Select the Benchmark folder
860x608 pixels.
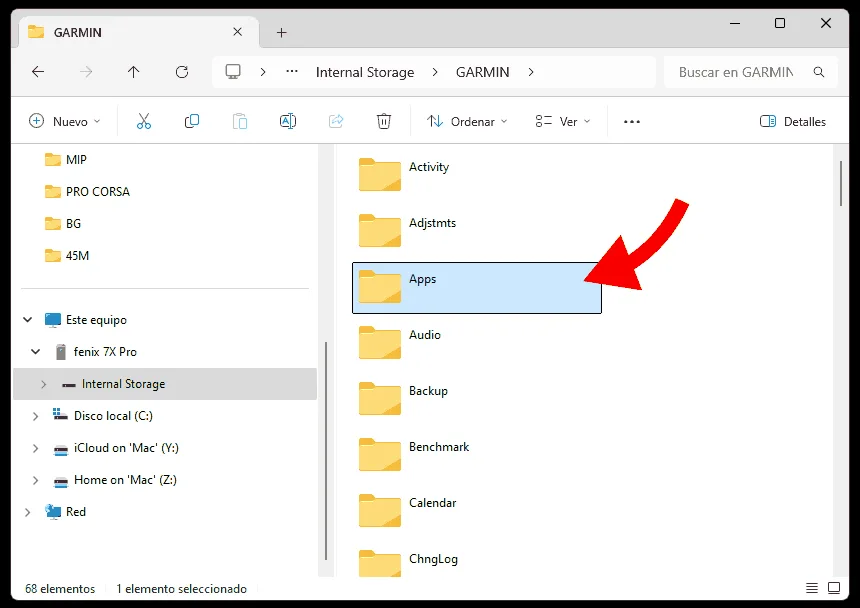[477, 455]
